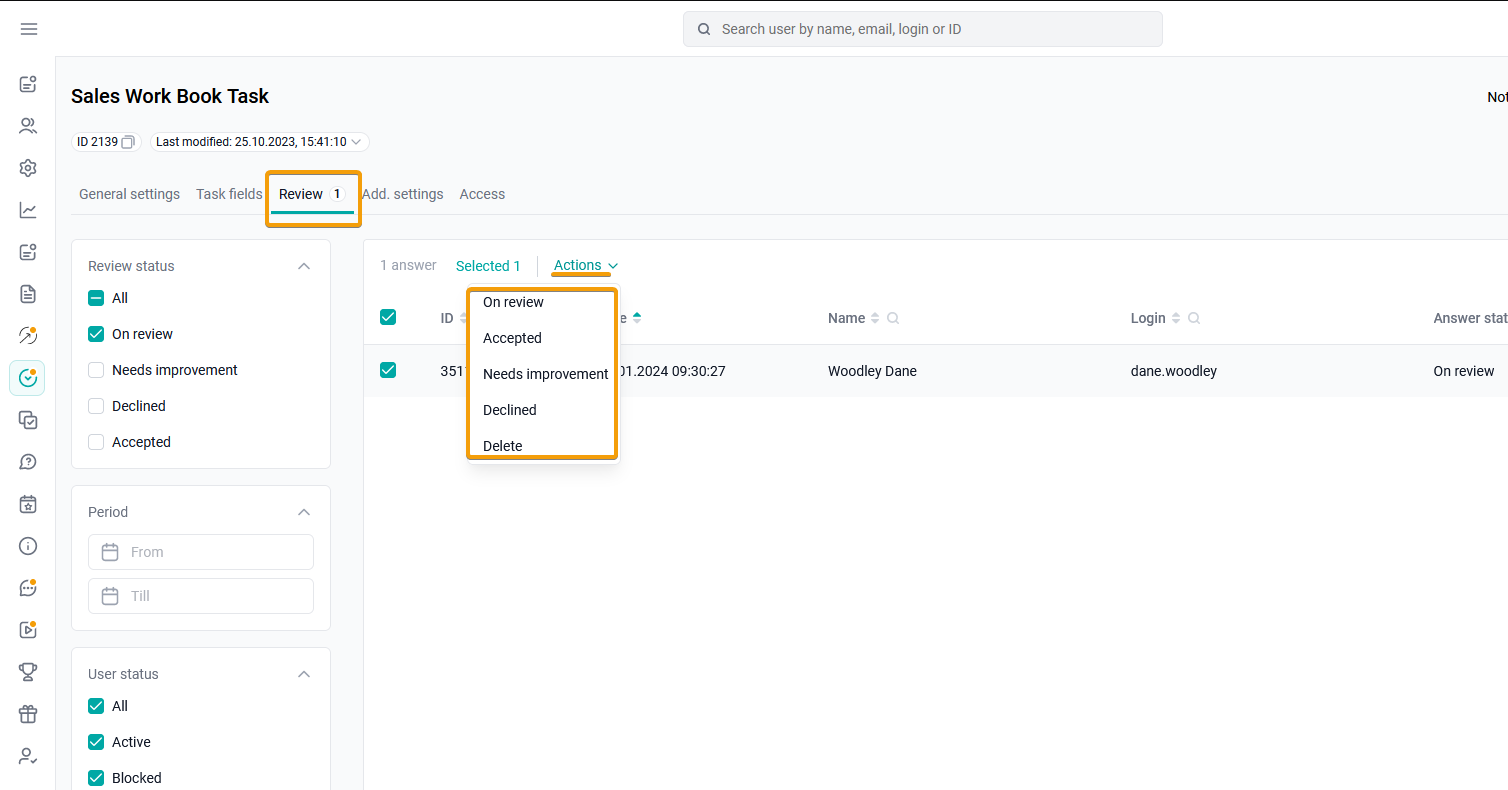Click the Woodley Dane name cell
Viewport: 1508px width, 790px height.
[x=872, y=371]
